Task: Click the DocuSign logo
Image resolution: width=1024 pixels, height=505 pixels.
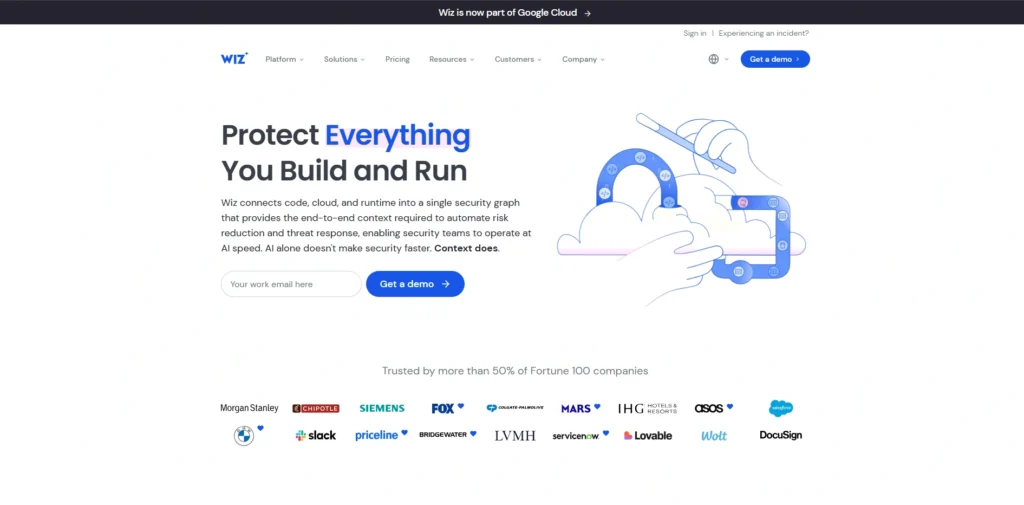Action: tap(780, 435)
